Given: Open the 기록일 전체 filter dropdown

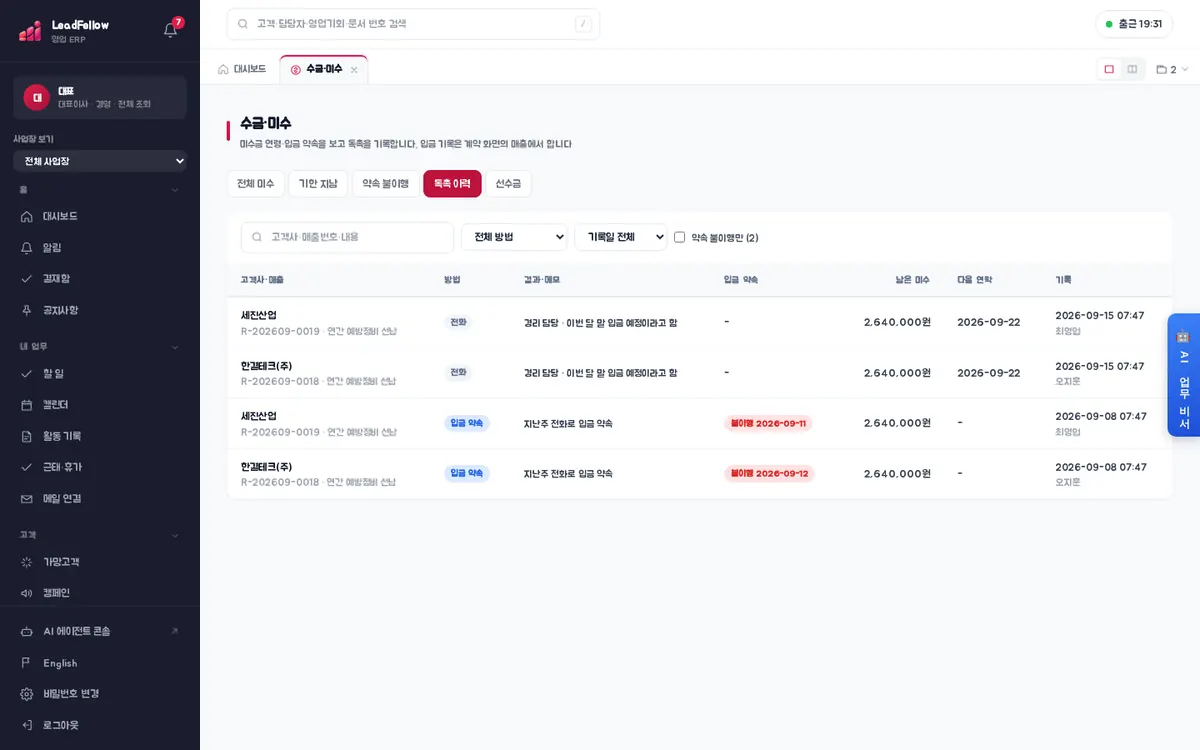Looking at the screenshot, I should pyautogui.click(x=621, y=237).
